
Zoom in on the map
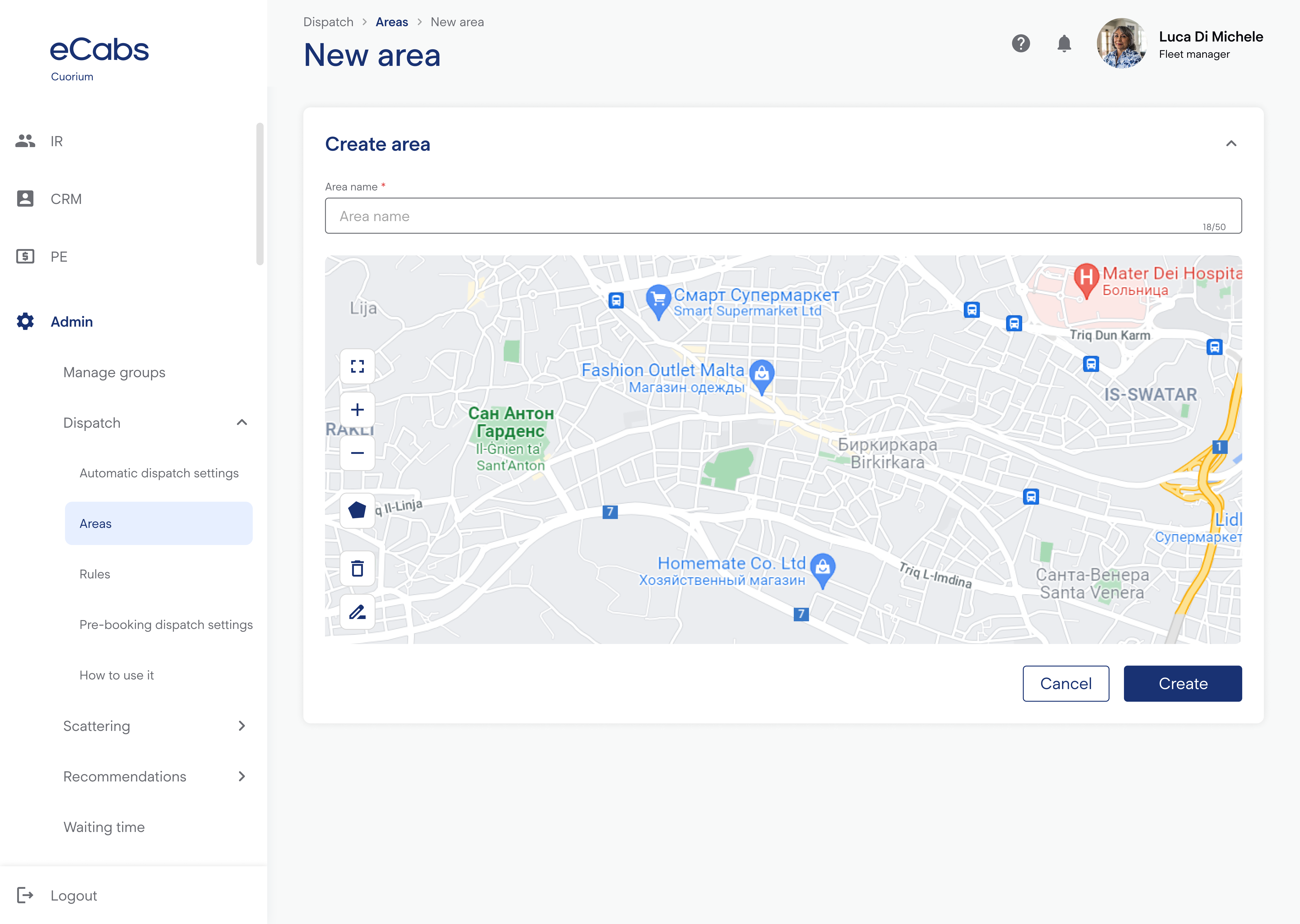pos(357,410)
